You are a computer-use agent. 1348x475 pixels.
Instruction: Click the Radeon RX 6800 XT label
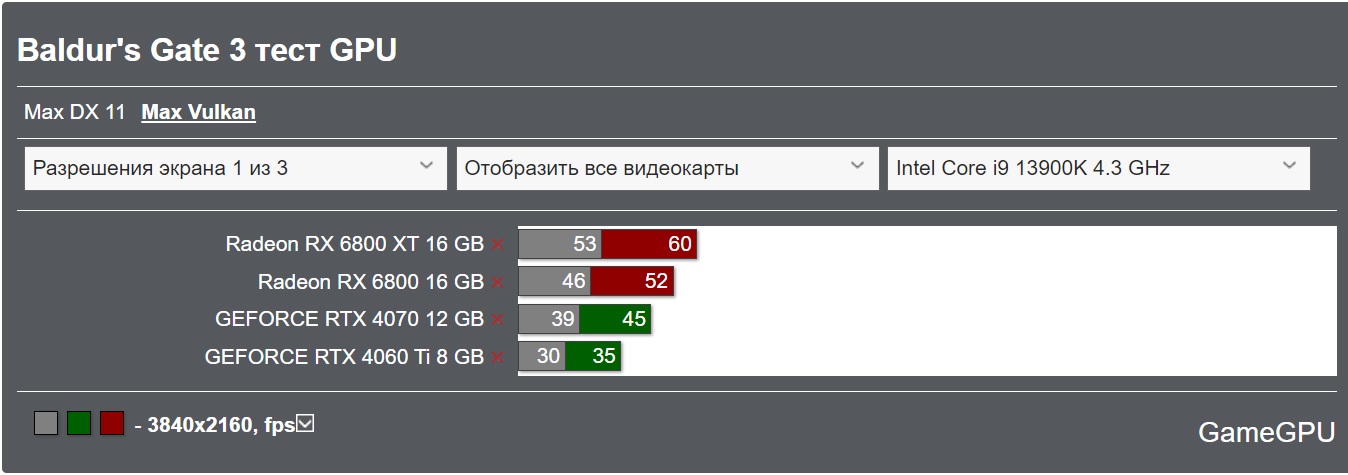(x=354, y=244)
